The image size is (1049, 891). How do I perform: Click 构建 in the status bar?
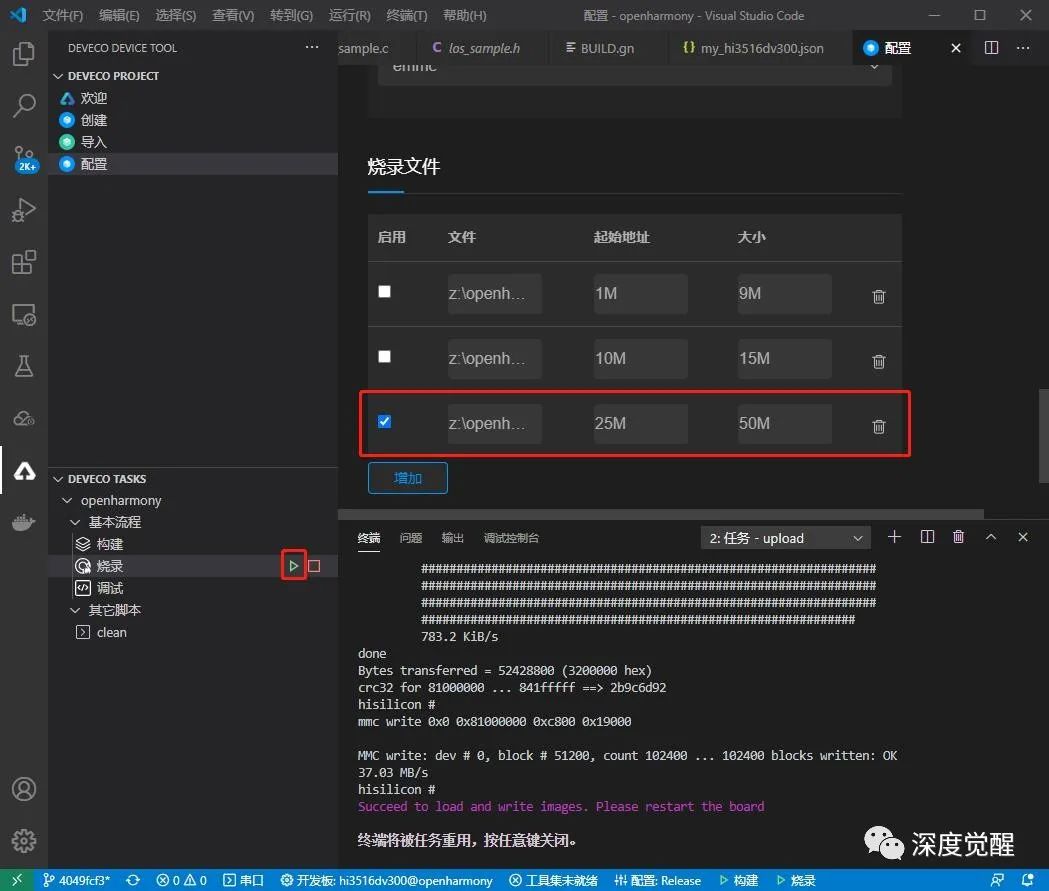tap(739, 880)
